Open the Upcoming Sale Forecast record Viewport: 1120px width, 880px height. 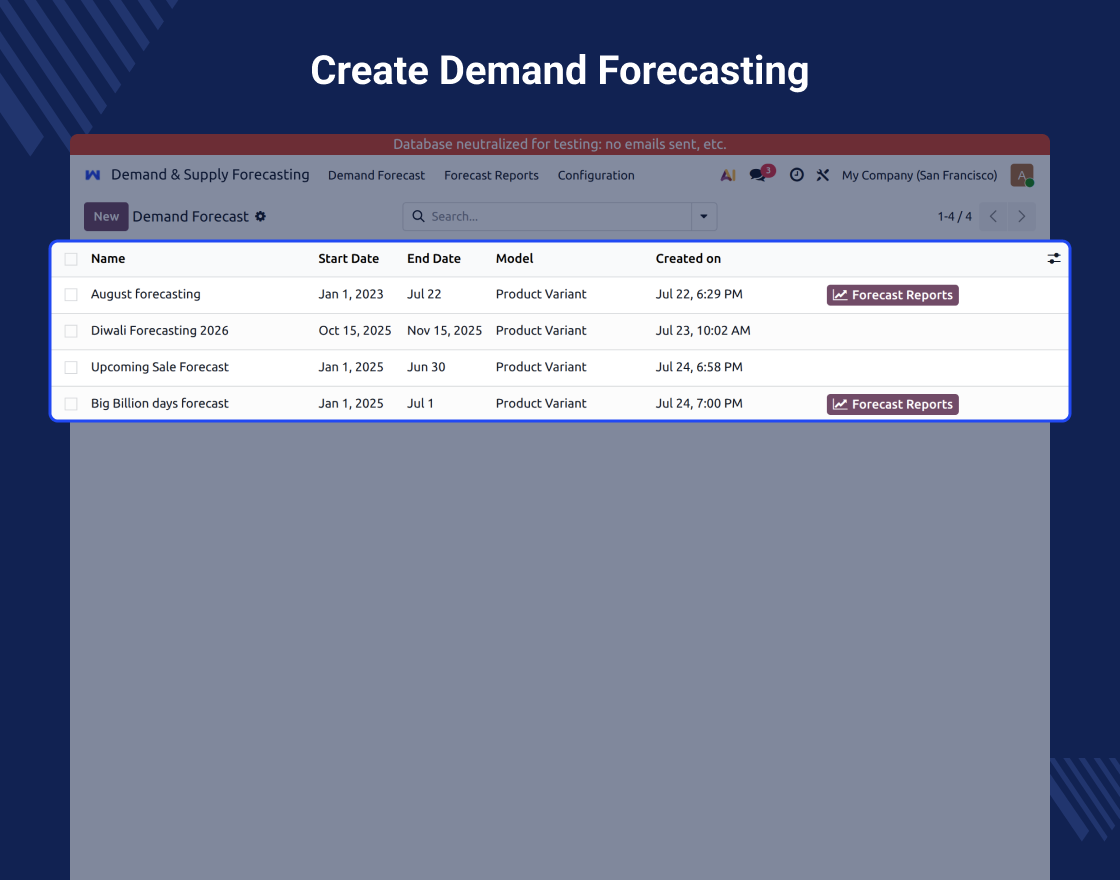coord(159,367)
